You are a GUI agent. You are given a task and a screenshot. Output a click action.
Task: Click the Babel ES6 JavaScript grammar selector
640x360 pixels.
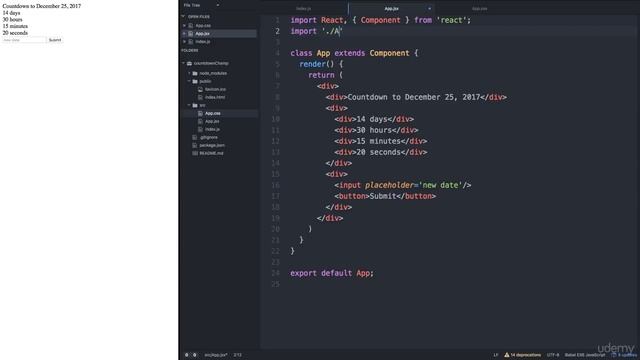585,355
